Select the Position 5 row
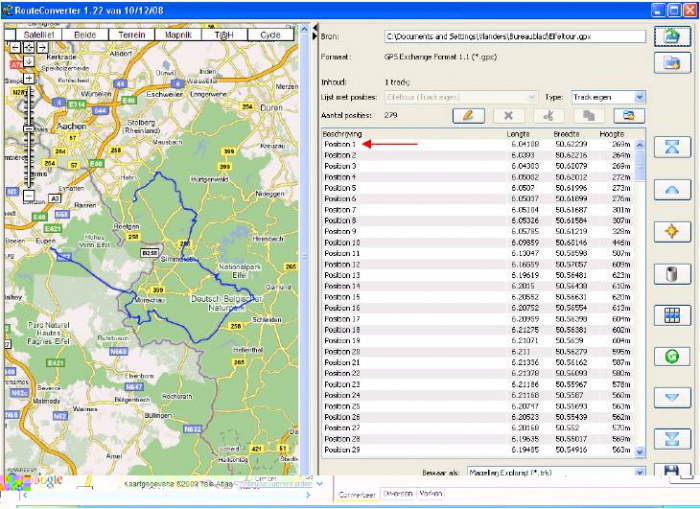This screenshot has height=509, width=700. click(478, 188)
